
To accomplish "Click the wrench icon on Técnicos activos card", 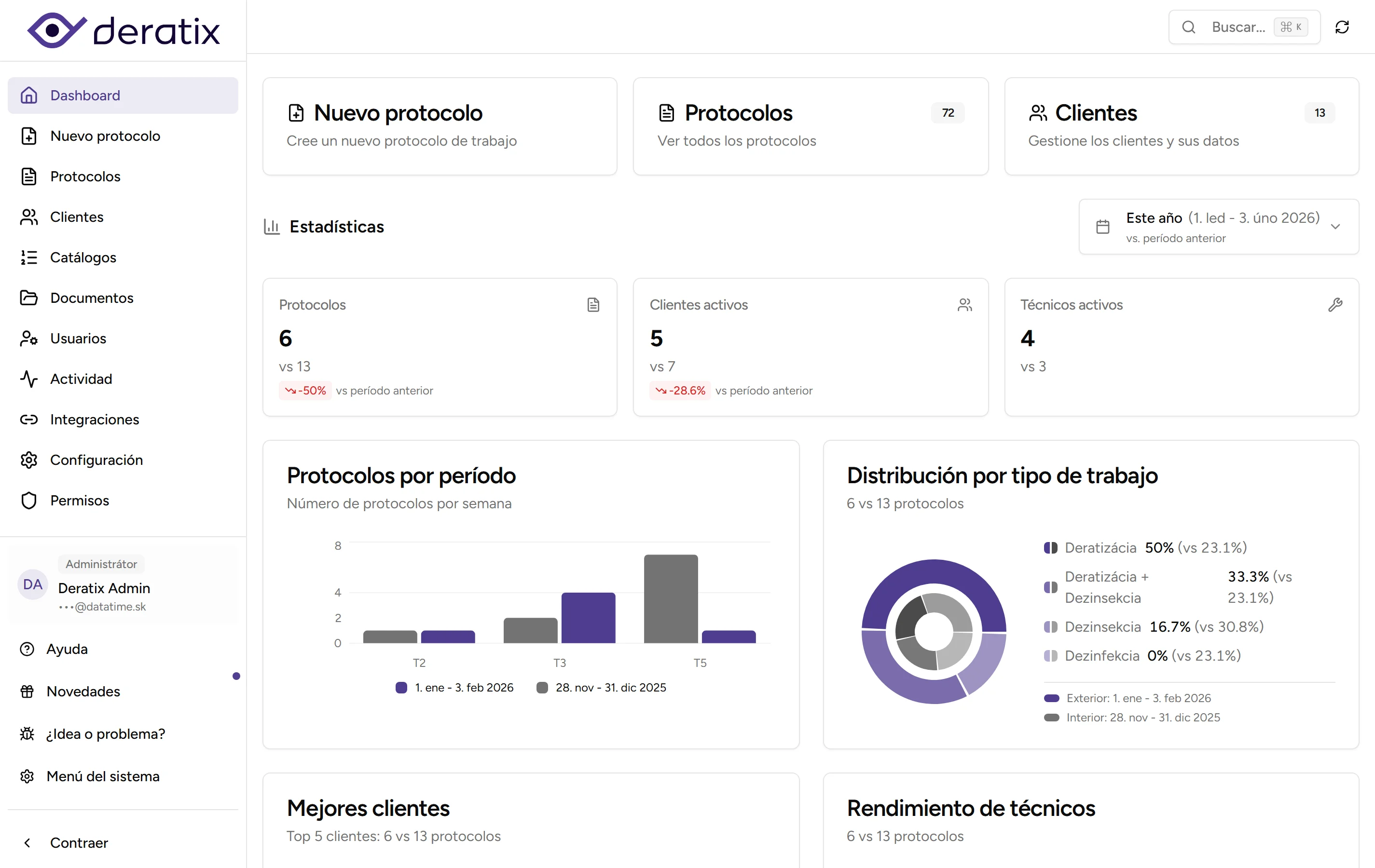I will point(1335,304).
